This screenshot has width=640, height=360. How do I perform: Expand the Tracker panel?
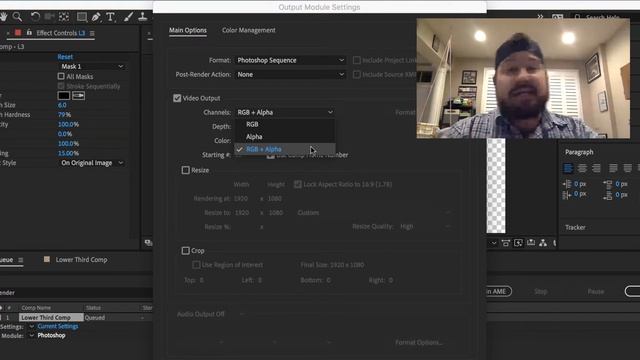[x=575, y=227]
